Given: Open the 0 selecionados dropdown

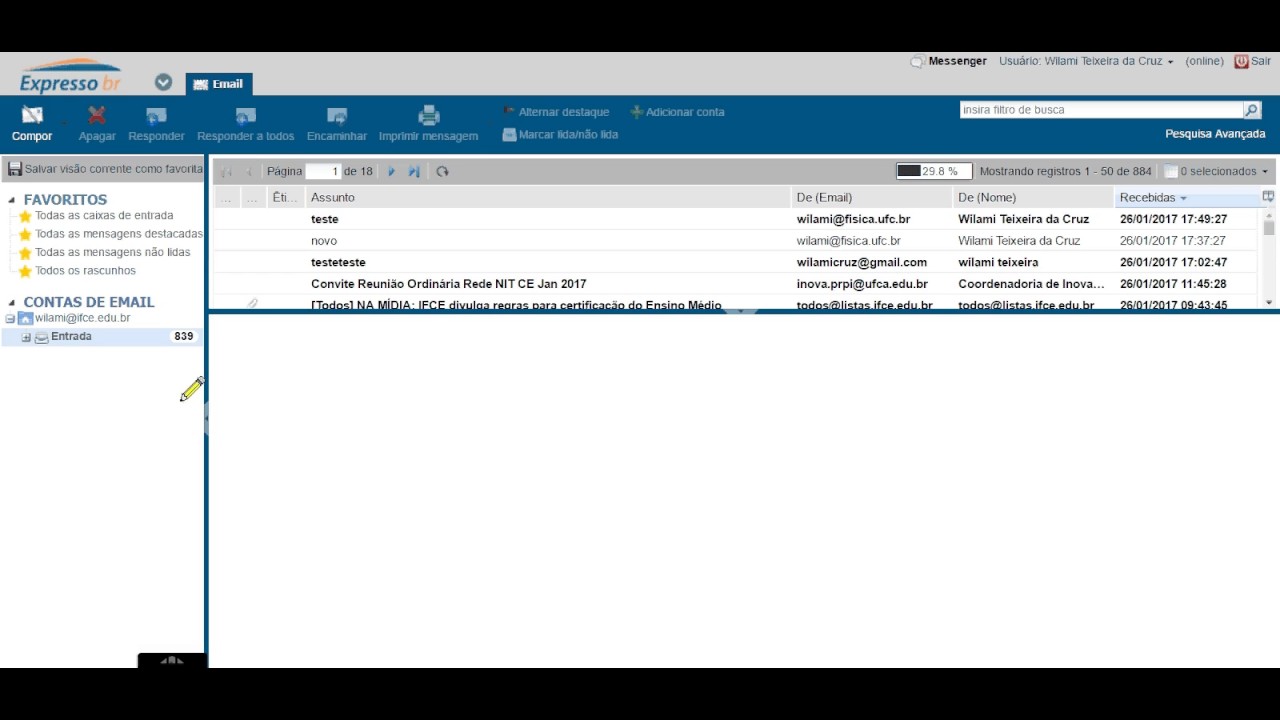Looking at the screenshot, I should click(x=1217, y=171).
